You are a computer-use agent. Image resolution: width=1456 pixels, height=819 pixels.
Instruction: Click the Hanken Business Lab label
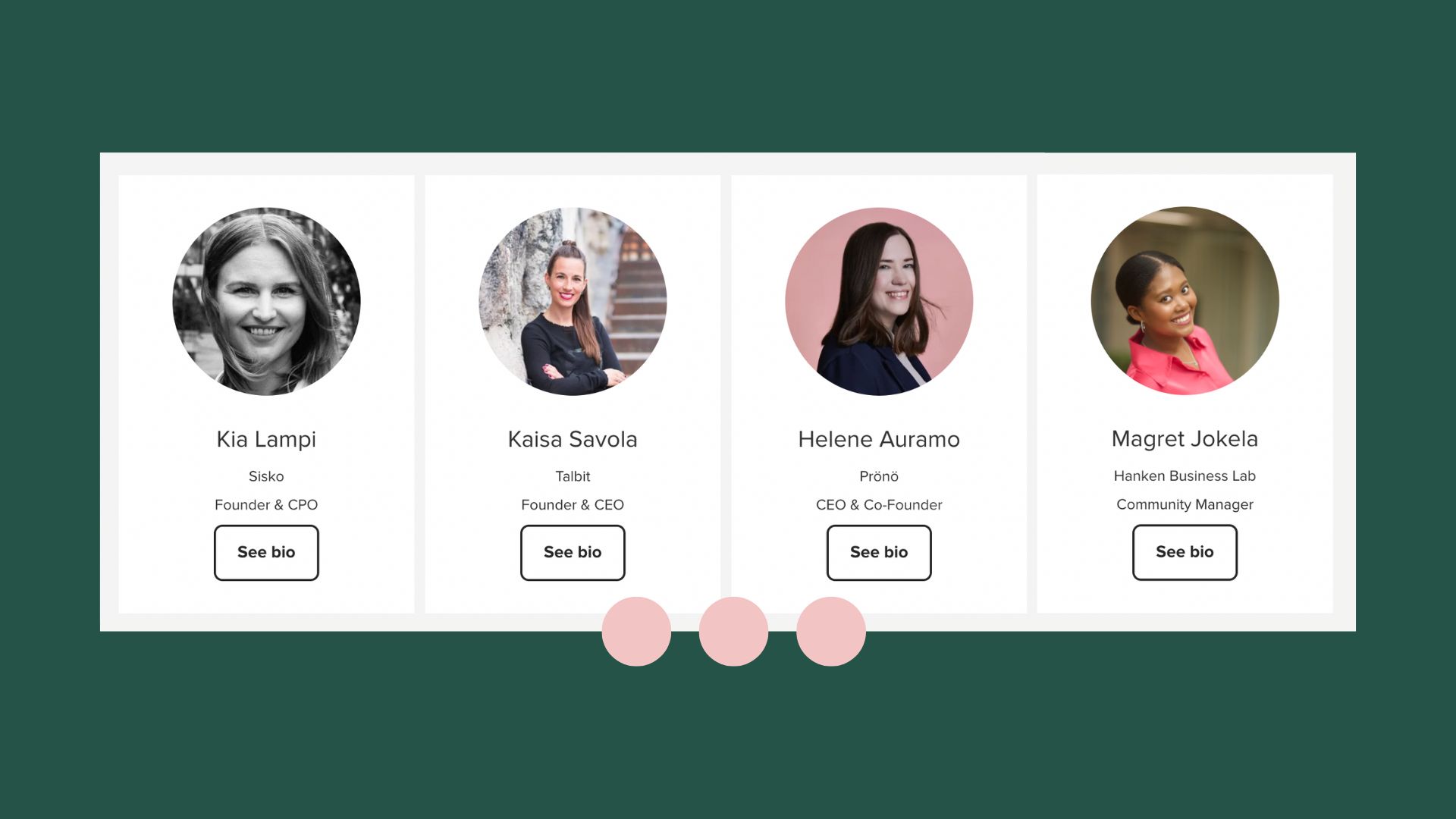point(1185,475)
